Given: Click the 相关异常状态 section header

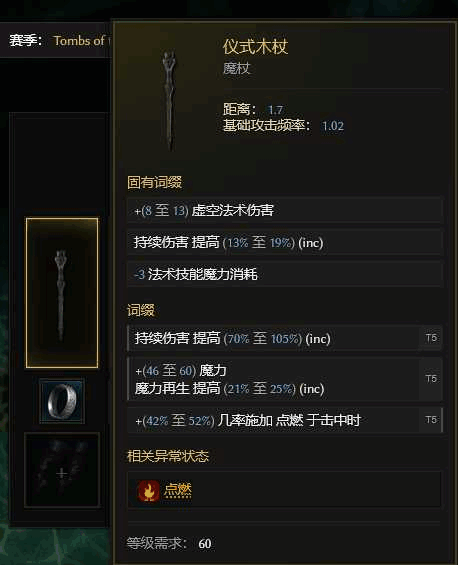Looking at the screenshot, I should click(x=168, y=456).
